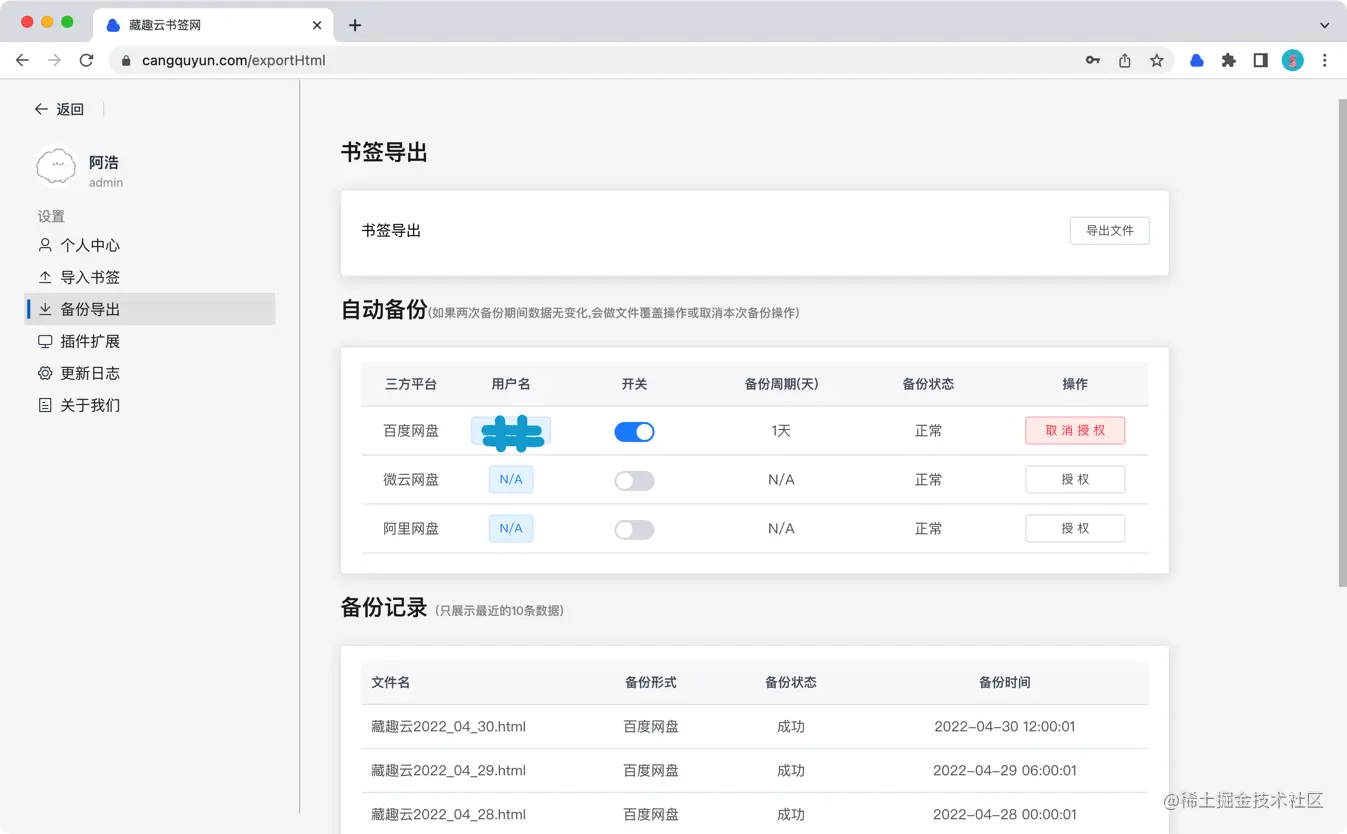
Task: Click the 百度网盘 platform cell in 自动备份
Action: pyautogui.click(x=411, y=430)
